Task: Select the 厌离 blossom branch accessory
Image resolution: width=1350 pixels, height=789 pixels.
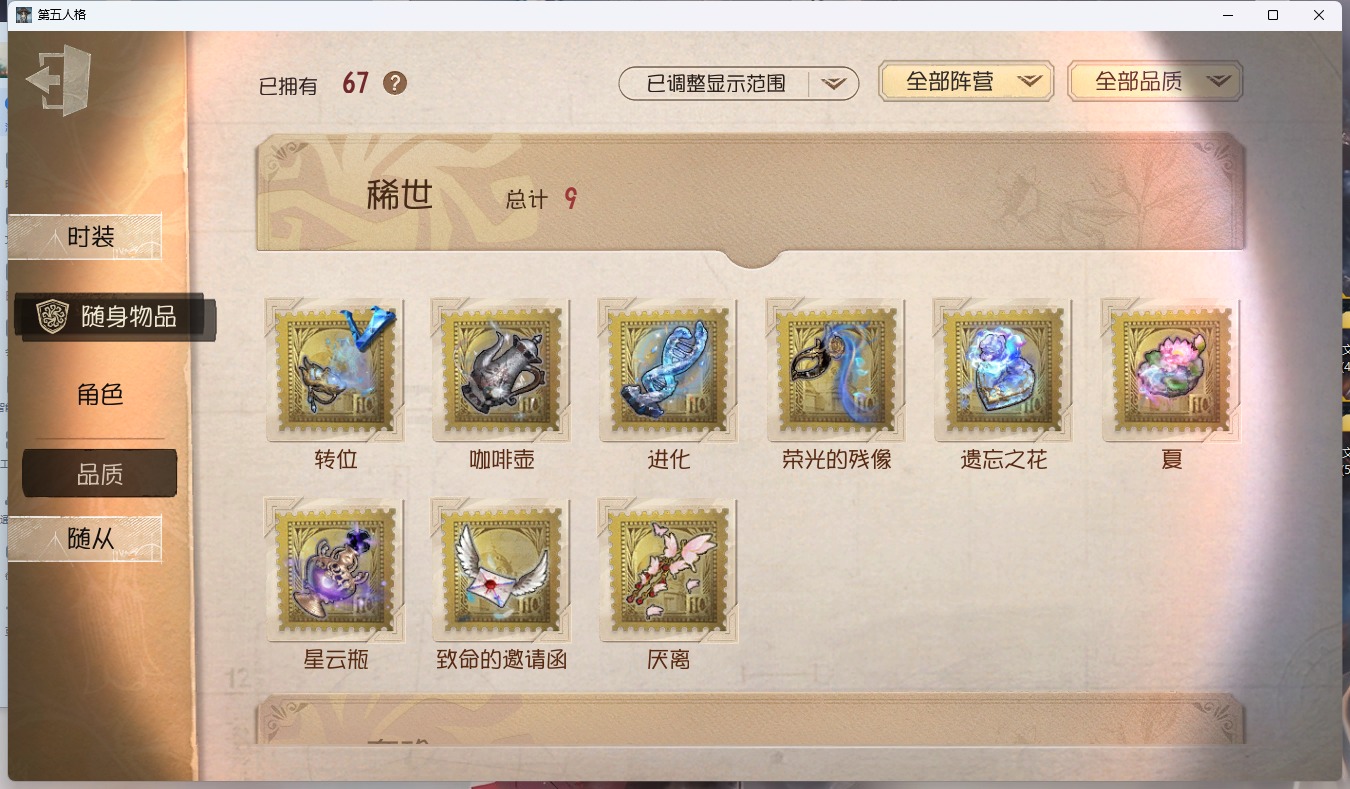Action: point(668,570)
